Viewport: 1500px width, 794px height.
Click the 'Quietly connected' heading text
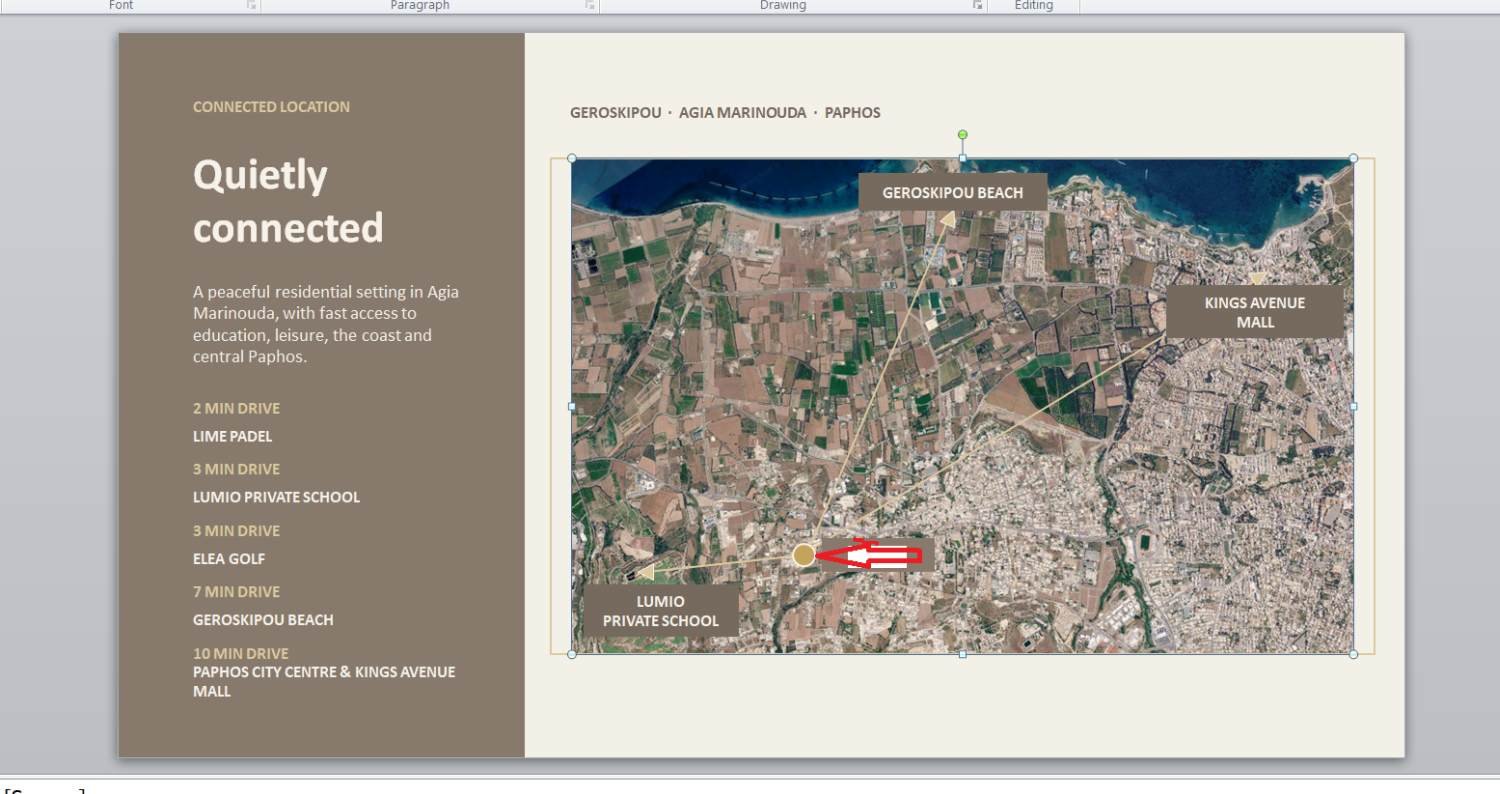(288, 201)
